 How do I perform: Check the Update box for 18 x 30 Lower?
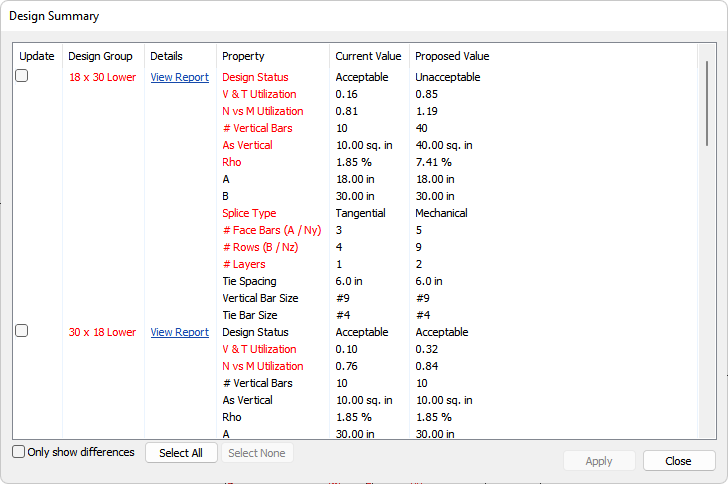[22, 76]
